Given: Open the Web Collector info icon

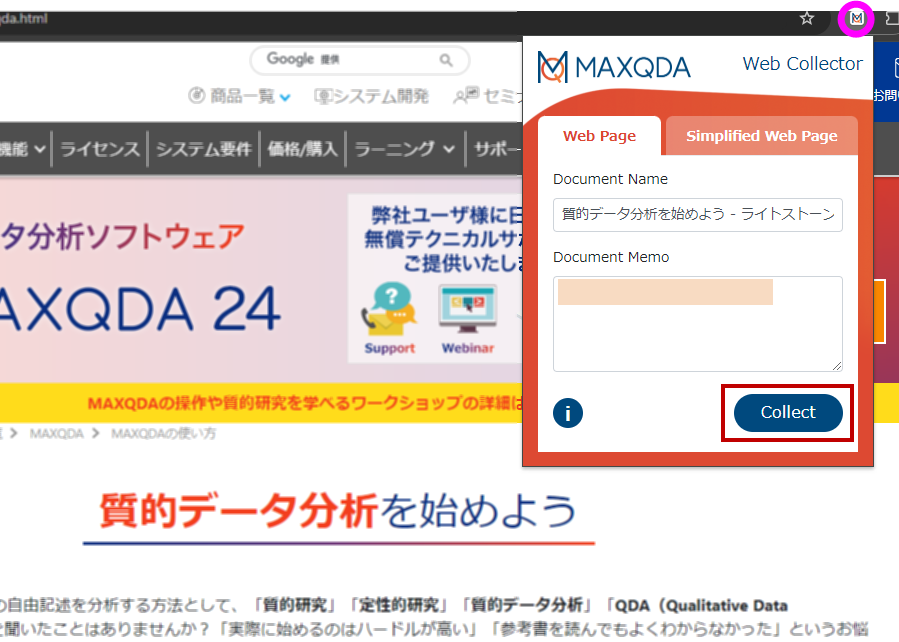Looking at the screenshot, I should click(x=568, y=413).
